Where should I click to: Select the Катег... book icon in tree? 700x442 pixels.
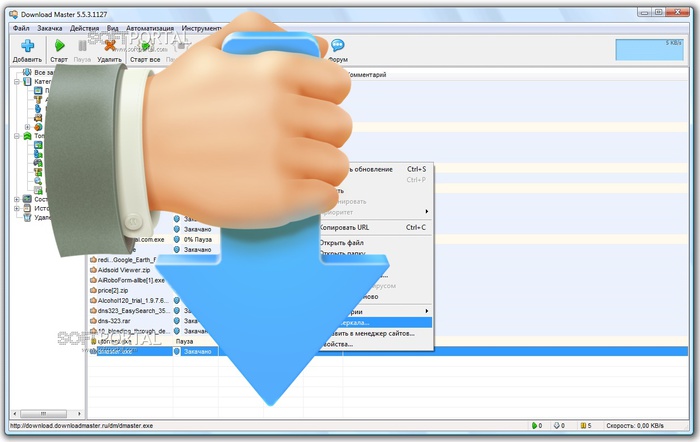pyautogui.click(x=28, y=82)
